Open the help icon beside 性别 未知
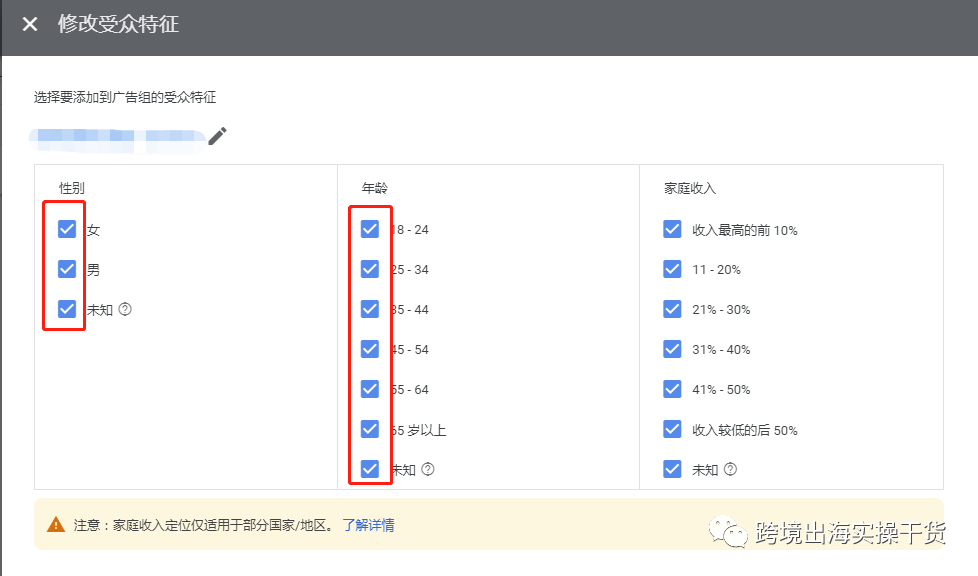 [x=124, y=309]
